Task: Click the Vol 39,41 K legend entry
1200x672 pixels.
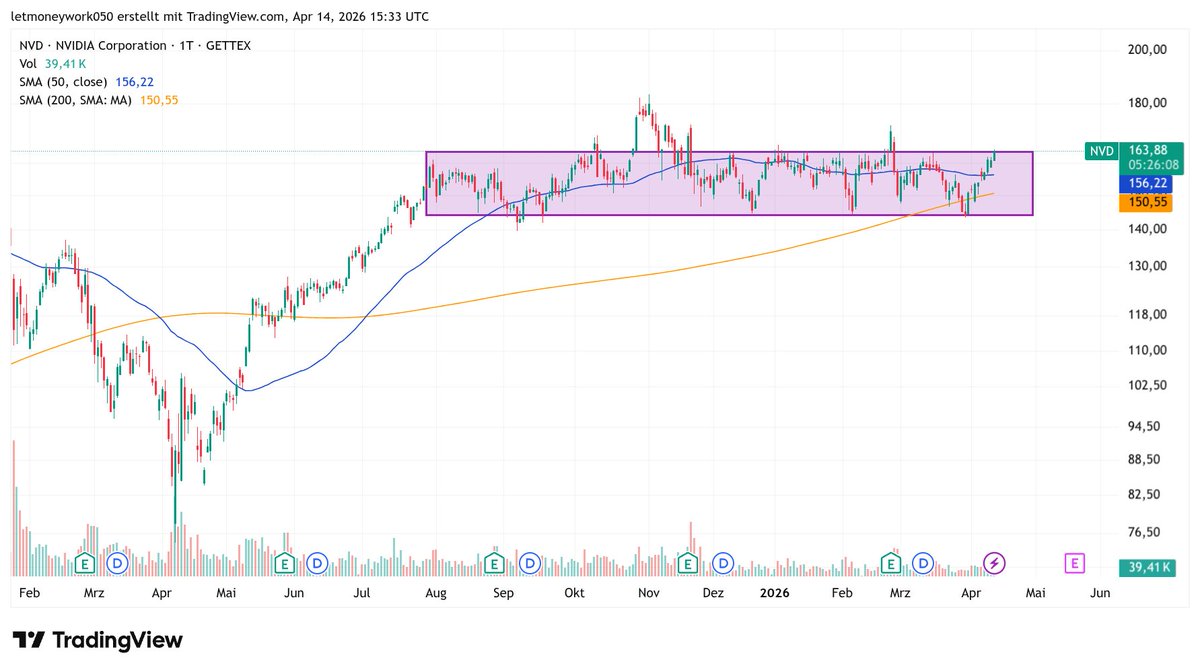Action: [55, 64]
